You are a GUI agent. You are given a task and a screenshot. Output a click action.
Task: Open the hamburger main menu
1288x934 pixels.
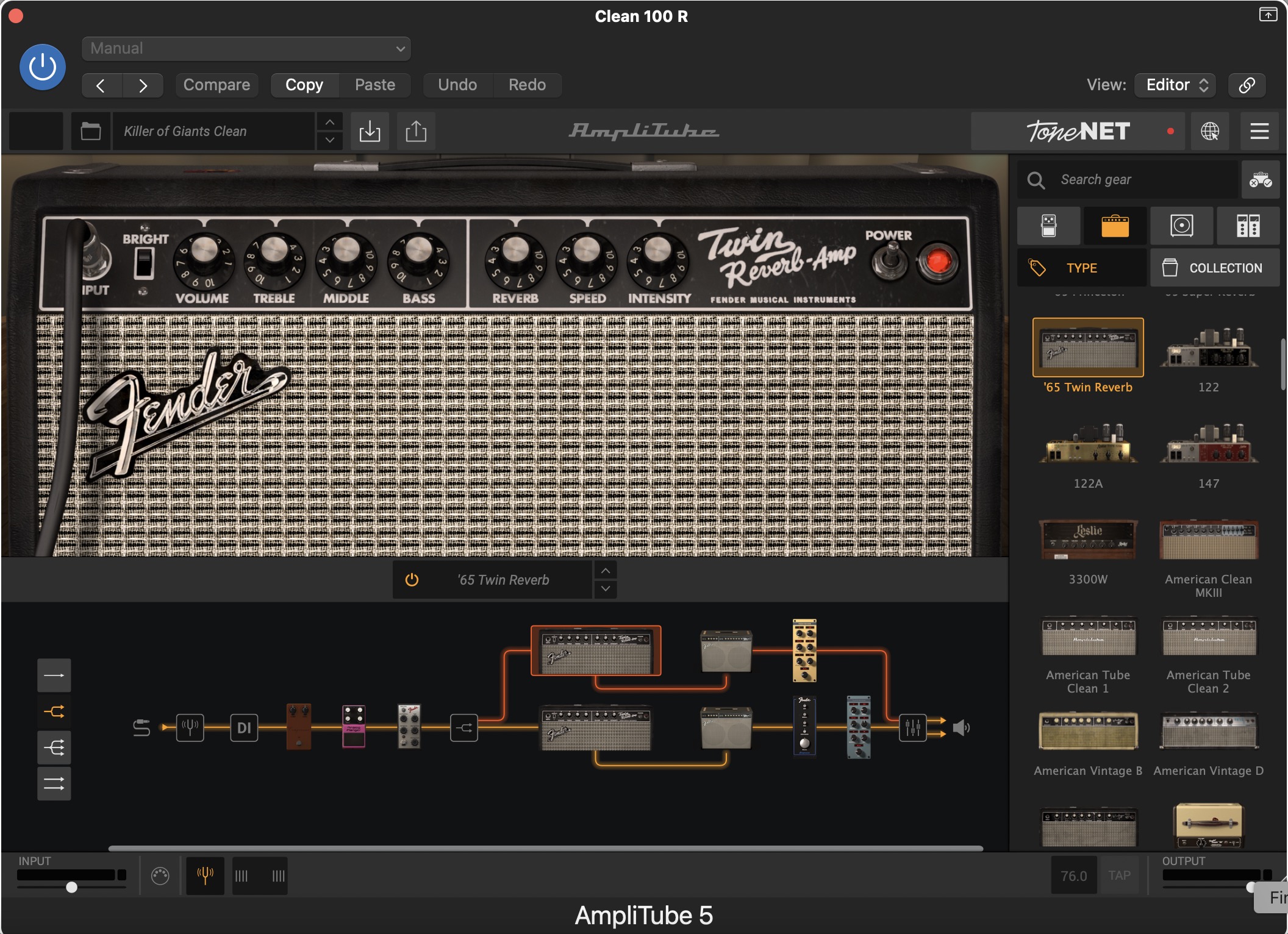(x=1259, y=131)
